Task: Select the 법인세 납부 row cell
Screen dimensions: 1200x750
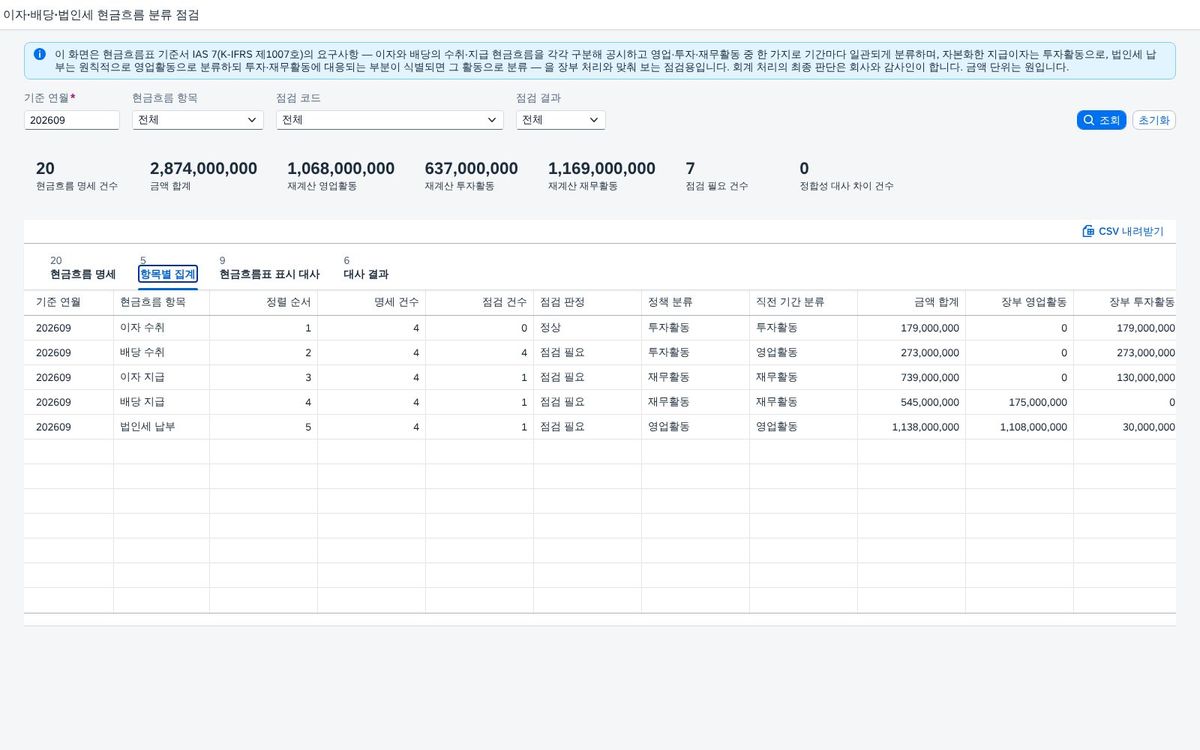Action: (x=161, y=427)
